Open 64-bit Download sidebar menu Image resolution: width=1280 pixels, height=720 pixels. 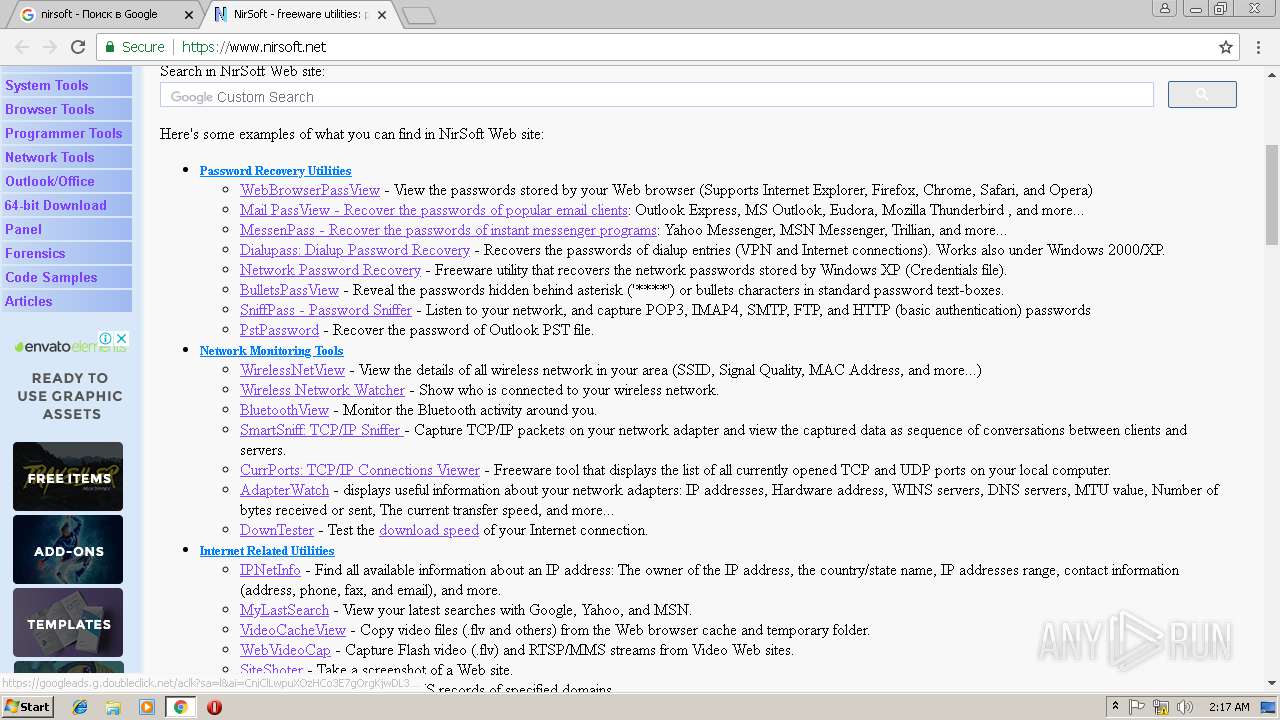[66, 205]
